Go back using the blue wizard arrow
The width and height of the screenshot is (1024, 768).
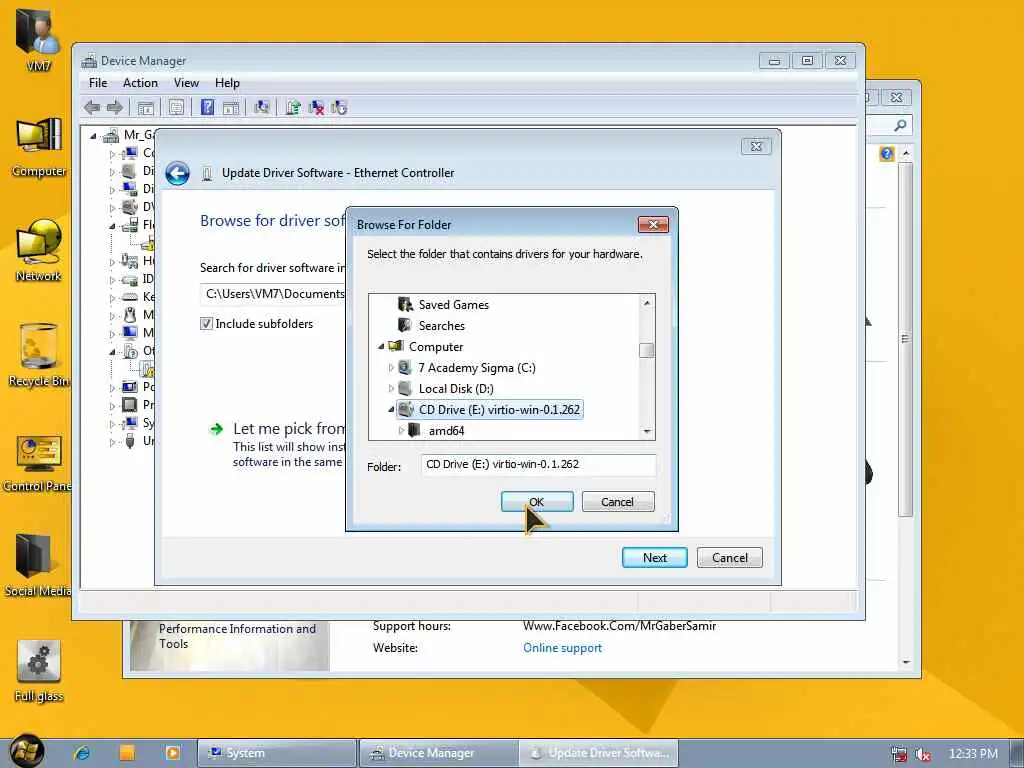[177, 173]
